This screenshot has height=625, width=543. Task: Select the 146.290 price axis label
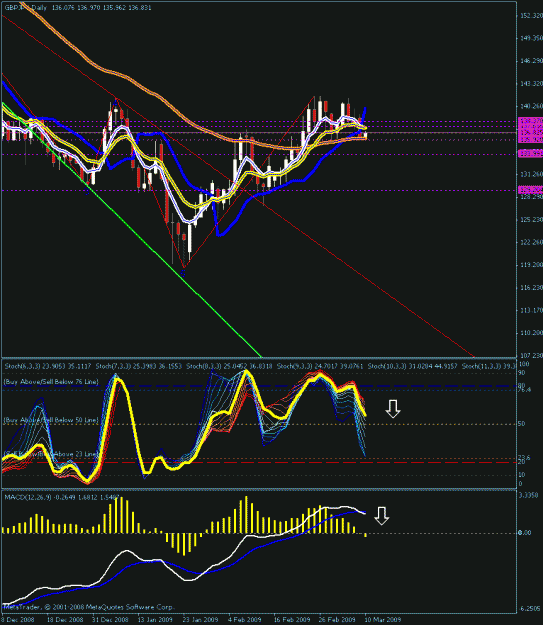[x=531, y=61]
